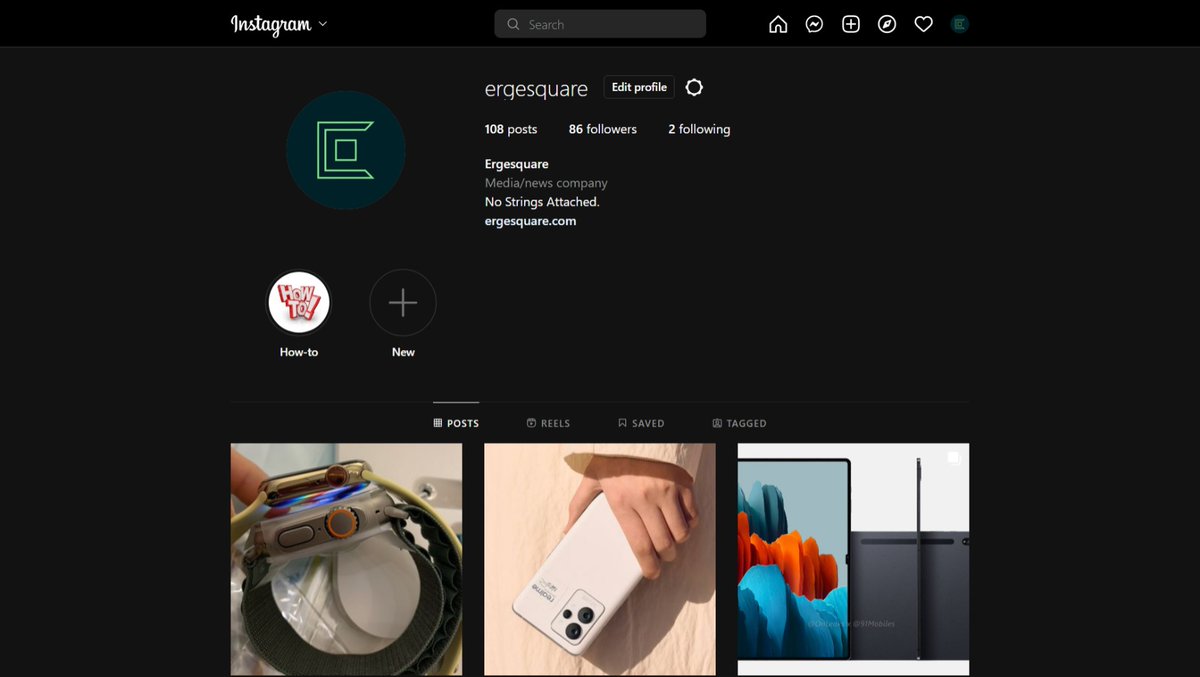This screenshot has width=1200, height=677.
Task: Open the ergesquare.com website link
Action: point(530,221)
